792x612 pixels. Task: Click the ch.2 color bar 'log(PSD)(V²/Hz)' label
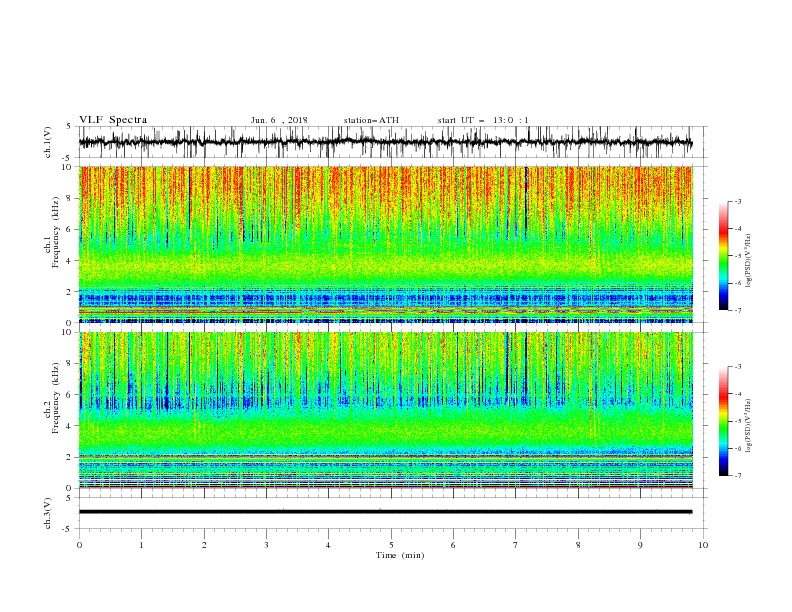click(749, 425)
